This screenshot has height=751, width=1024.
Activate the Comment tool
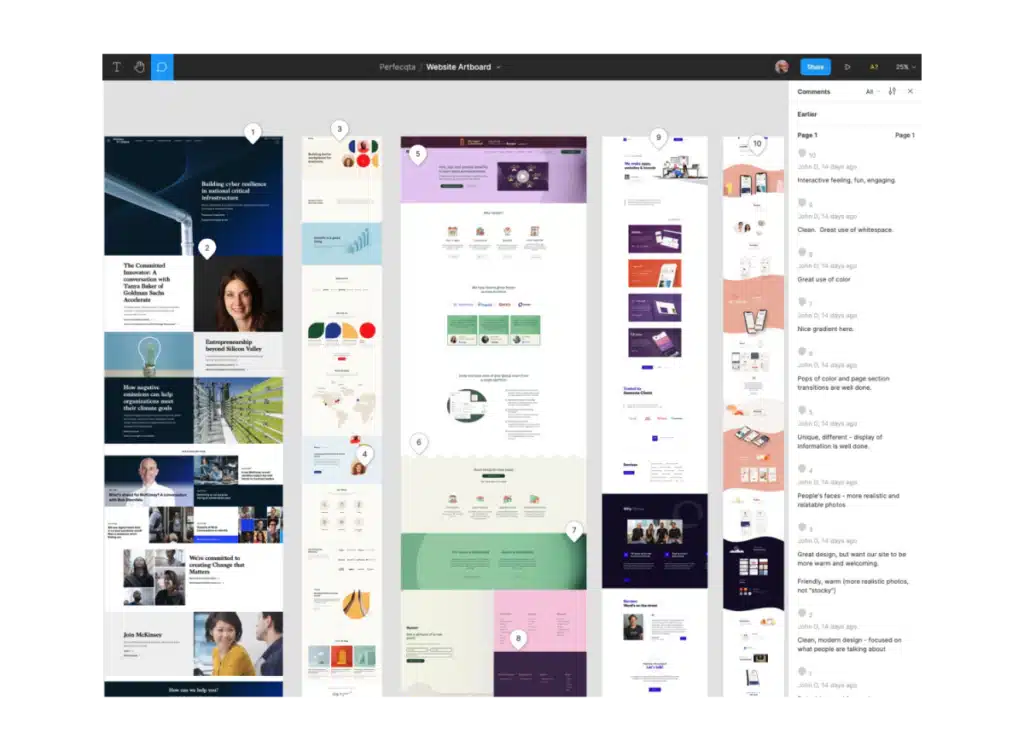point(161,67)
